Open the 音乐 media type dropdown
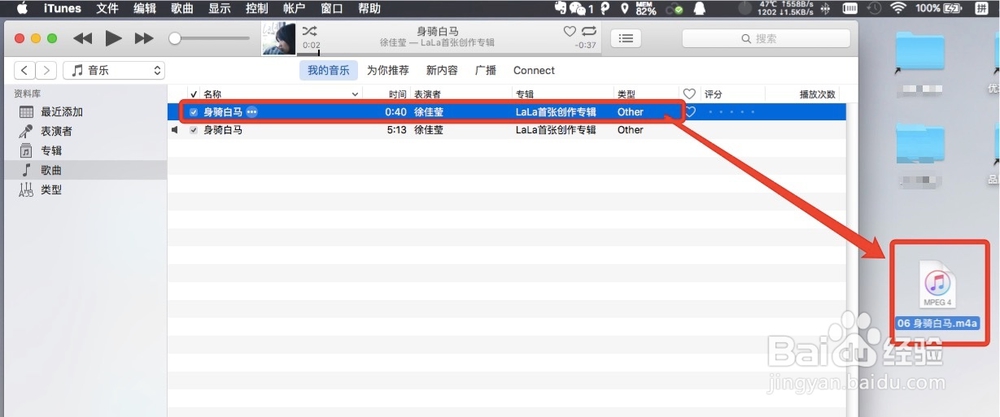The width and height of the screenshot is (1000, 417). [114, 70]
